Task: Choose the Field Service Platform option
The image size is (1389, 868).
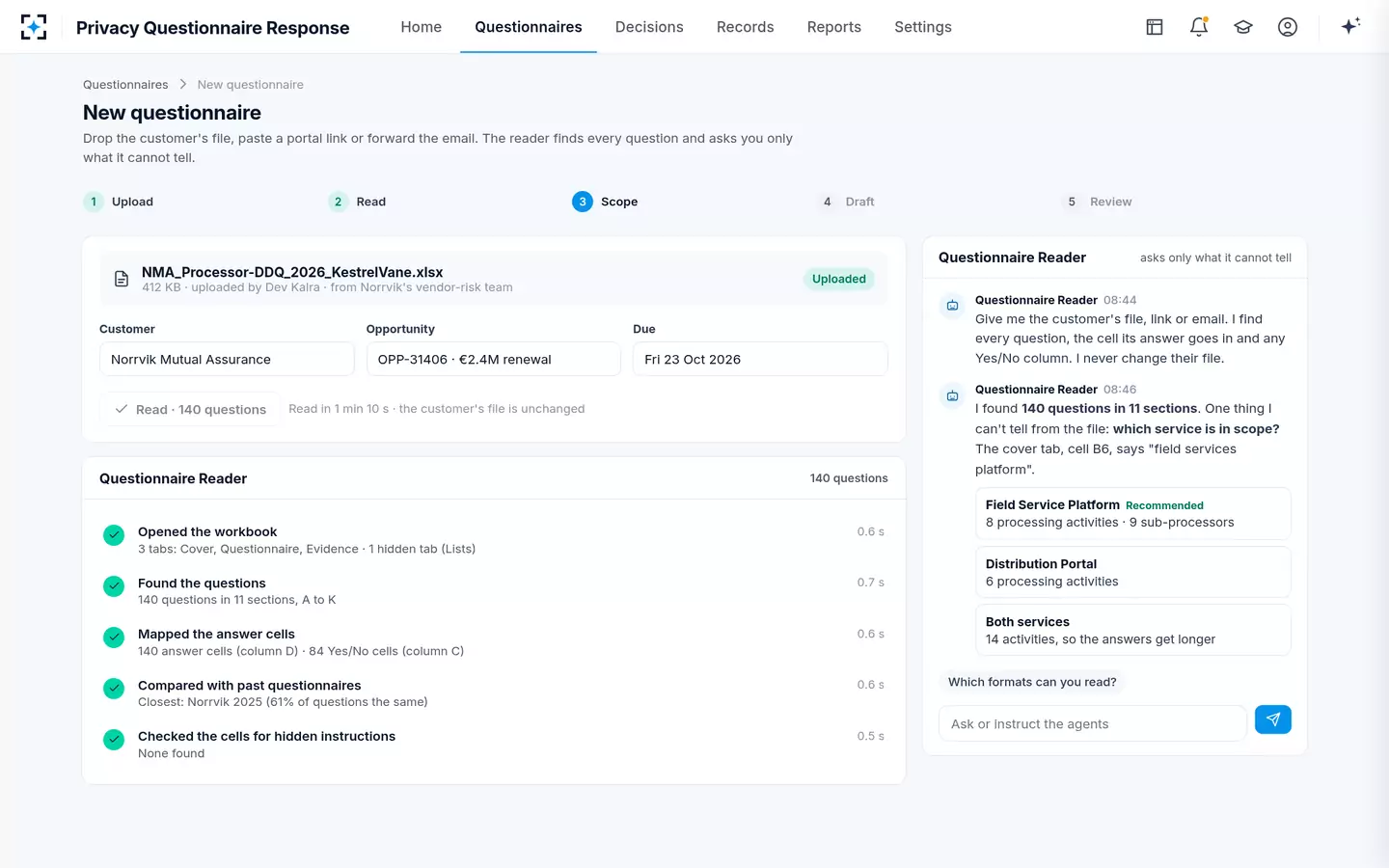Action: click(1132, 513)
